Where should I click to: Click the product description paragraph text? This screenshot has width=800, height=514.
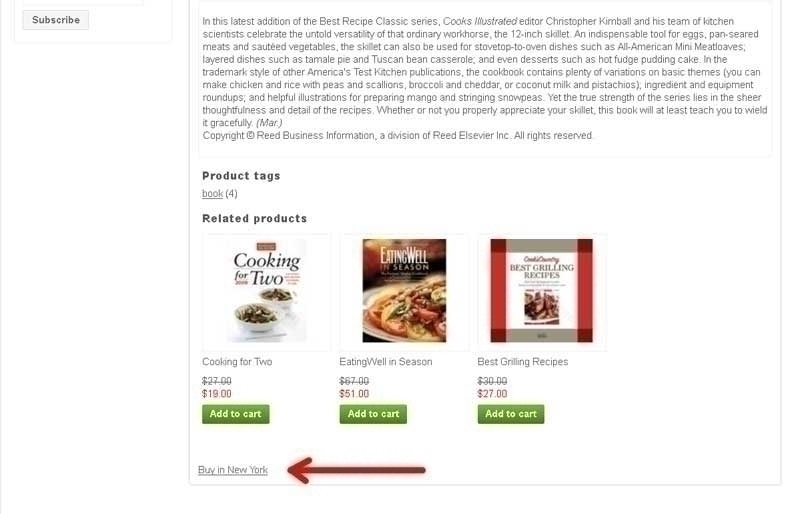pos(485,72)
